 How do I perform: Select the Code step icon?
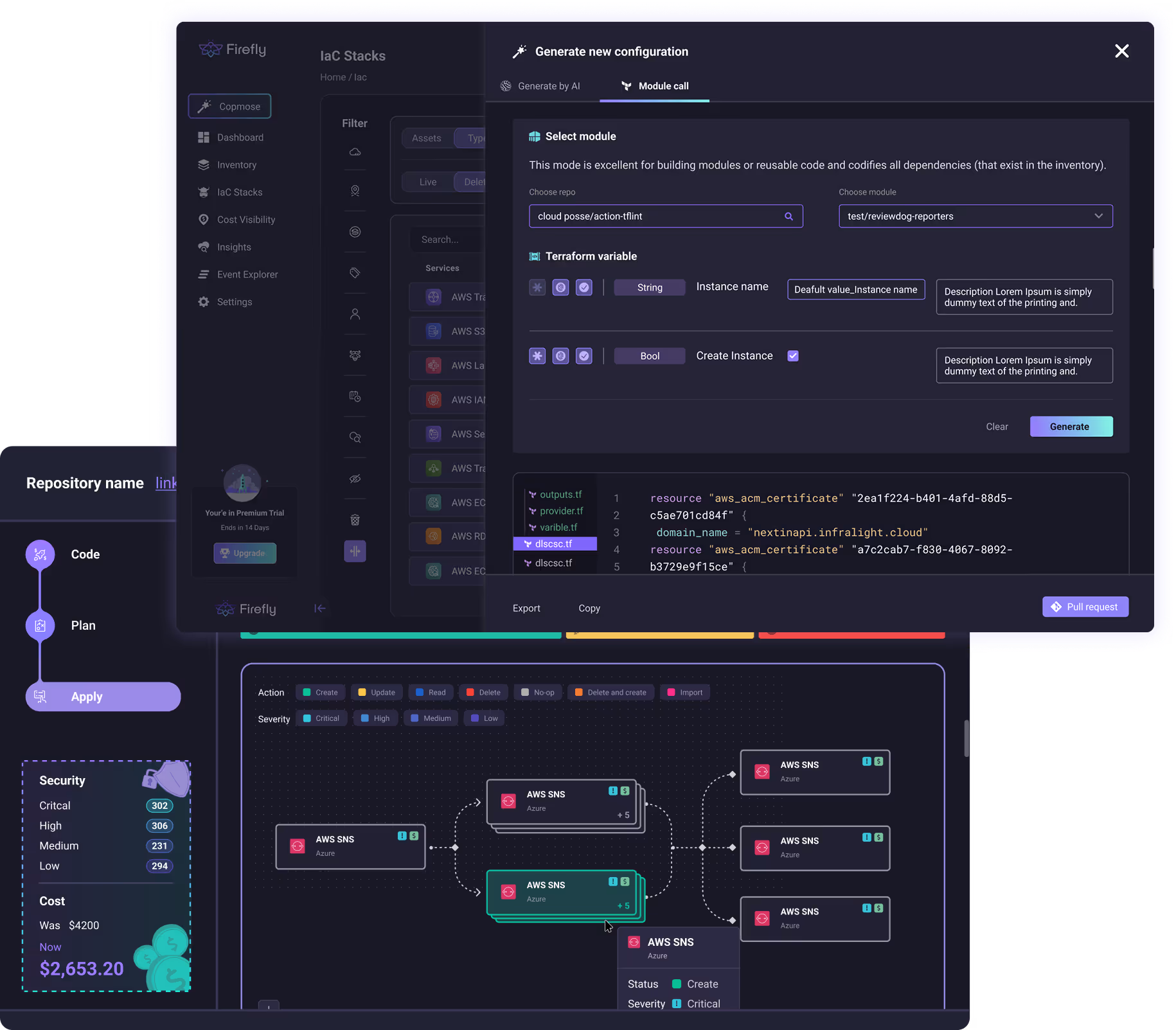tap(40, 555)
